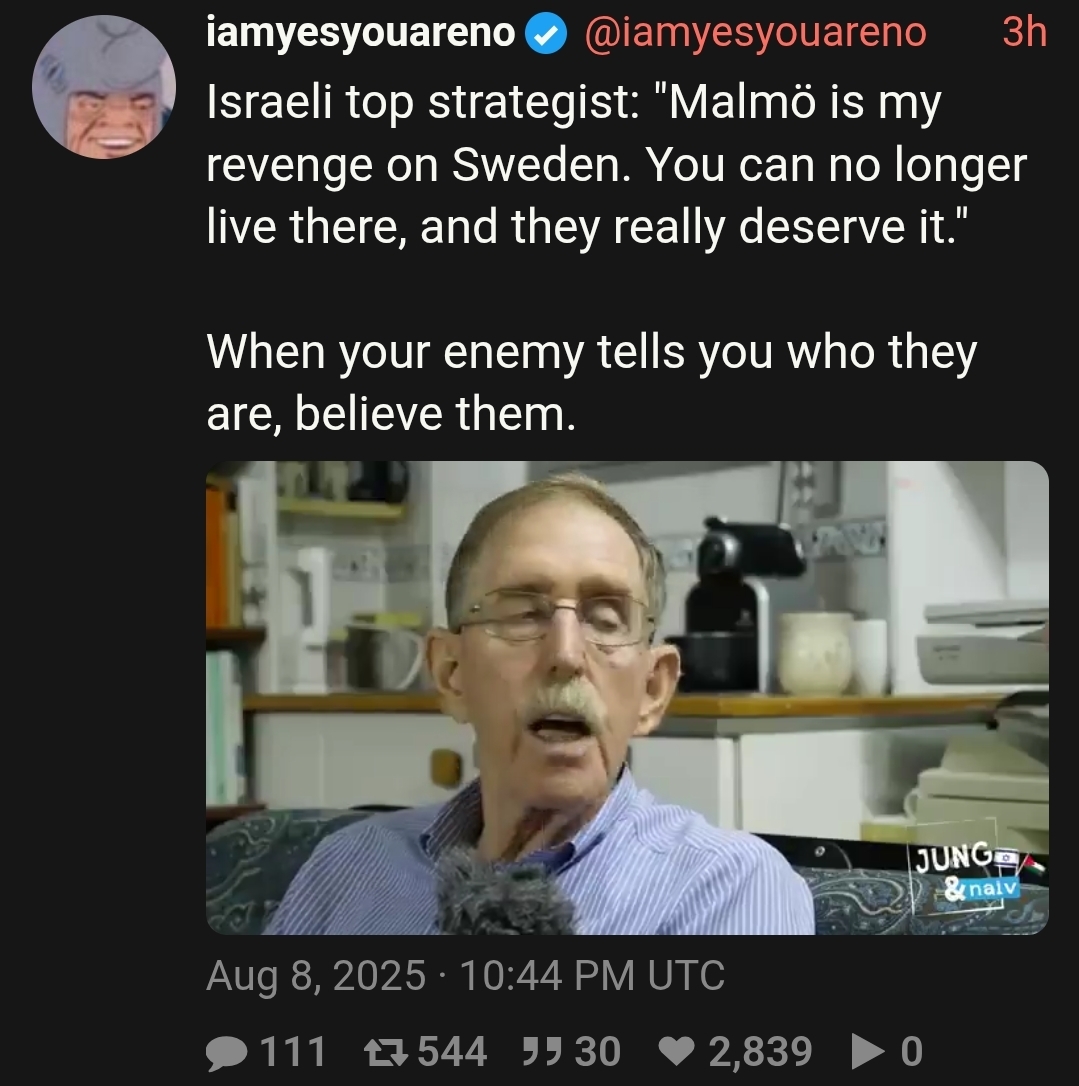Open the 30 quotes count
This screenshot has height=1086, width=1079.
coord(597,1052)
